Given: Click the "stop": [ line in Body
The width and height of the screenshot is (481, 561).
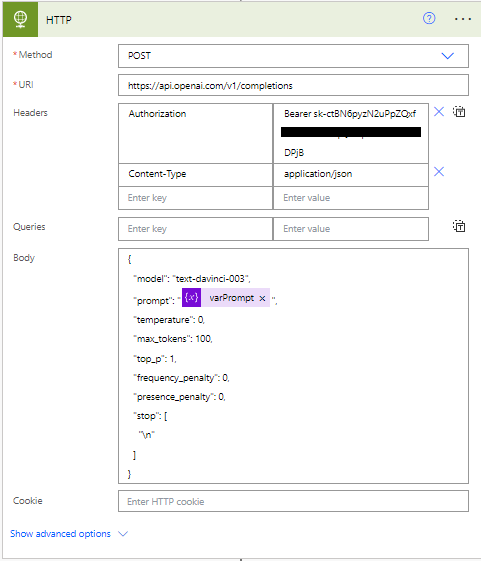Looking at the screenshot, I should 150,416.
